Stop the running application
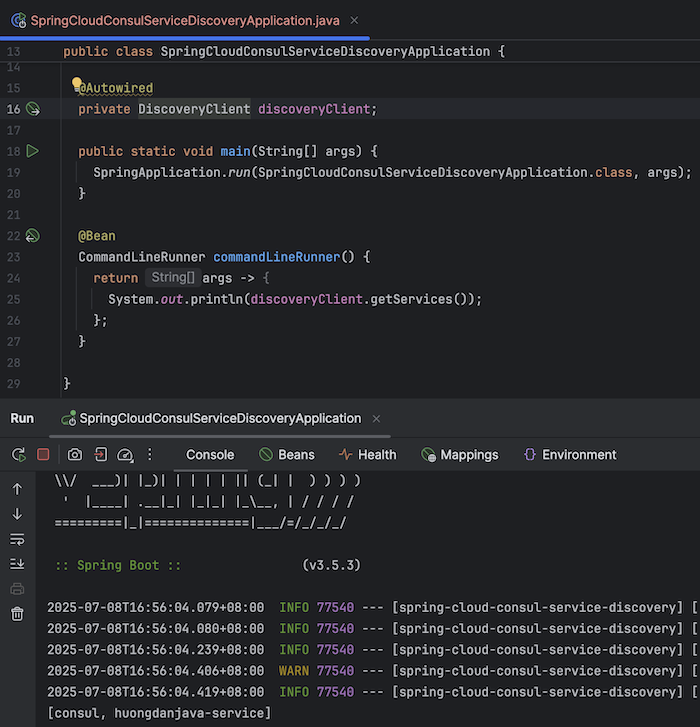This screenshot has width=700, height=727. [x=43, y=454]
